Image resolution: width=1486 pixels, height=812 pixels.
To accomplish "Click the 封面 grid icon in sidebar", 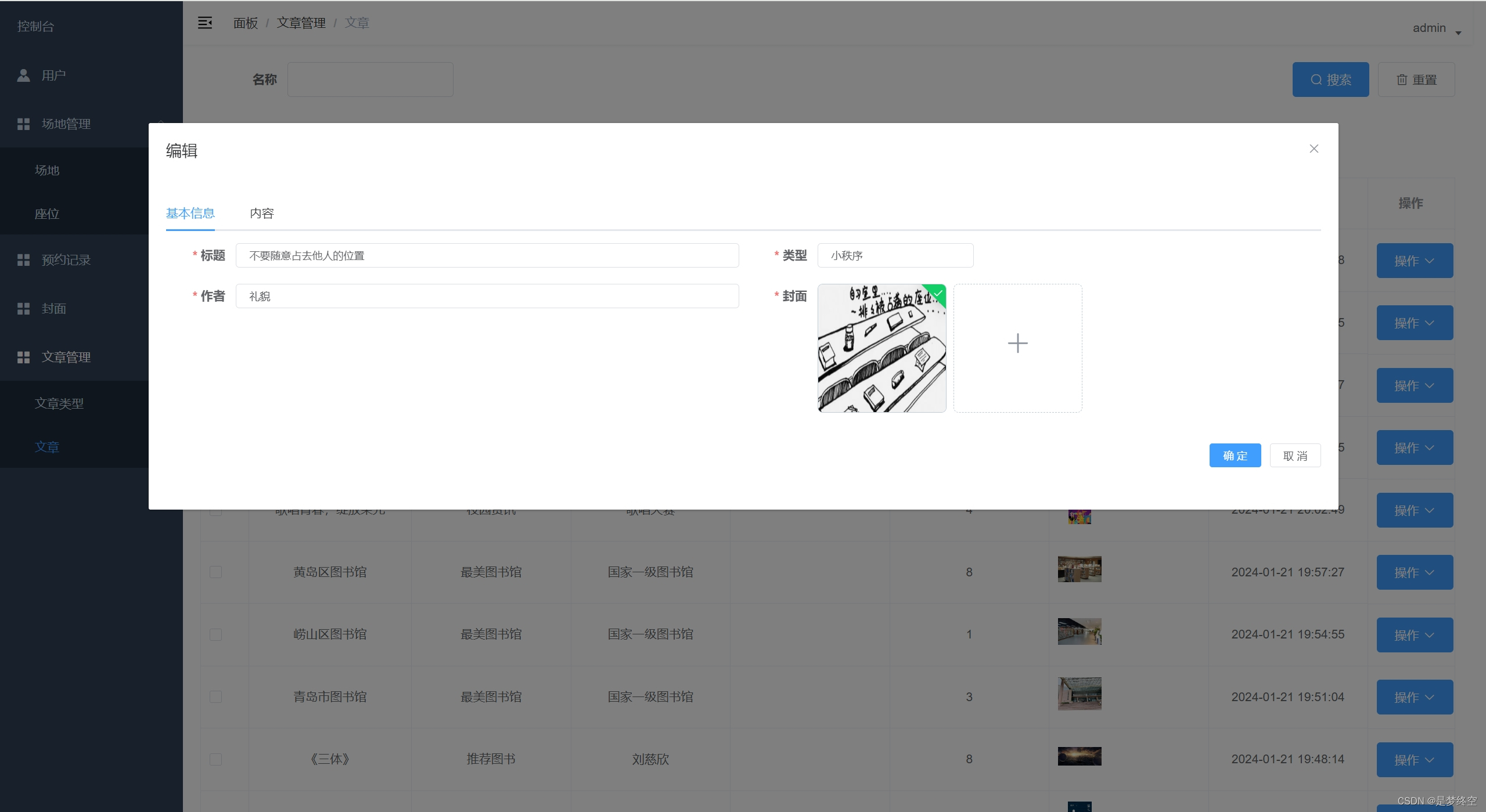I will click(x=23, y=309).
